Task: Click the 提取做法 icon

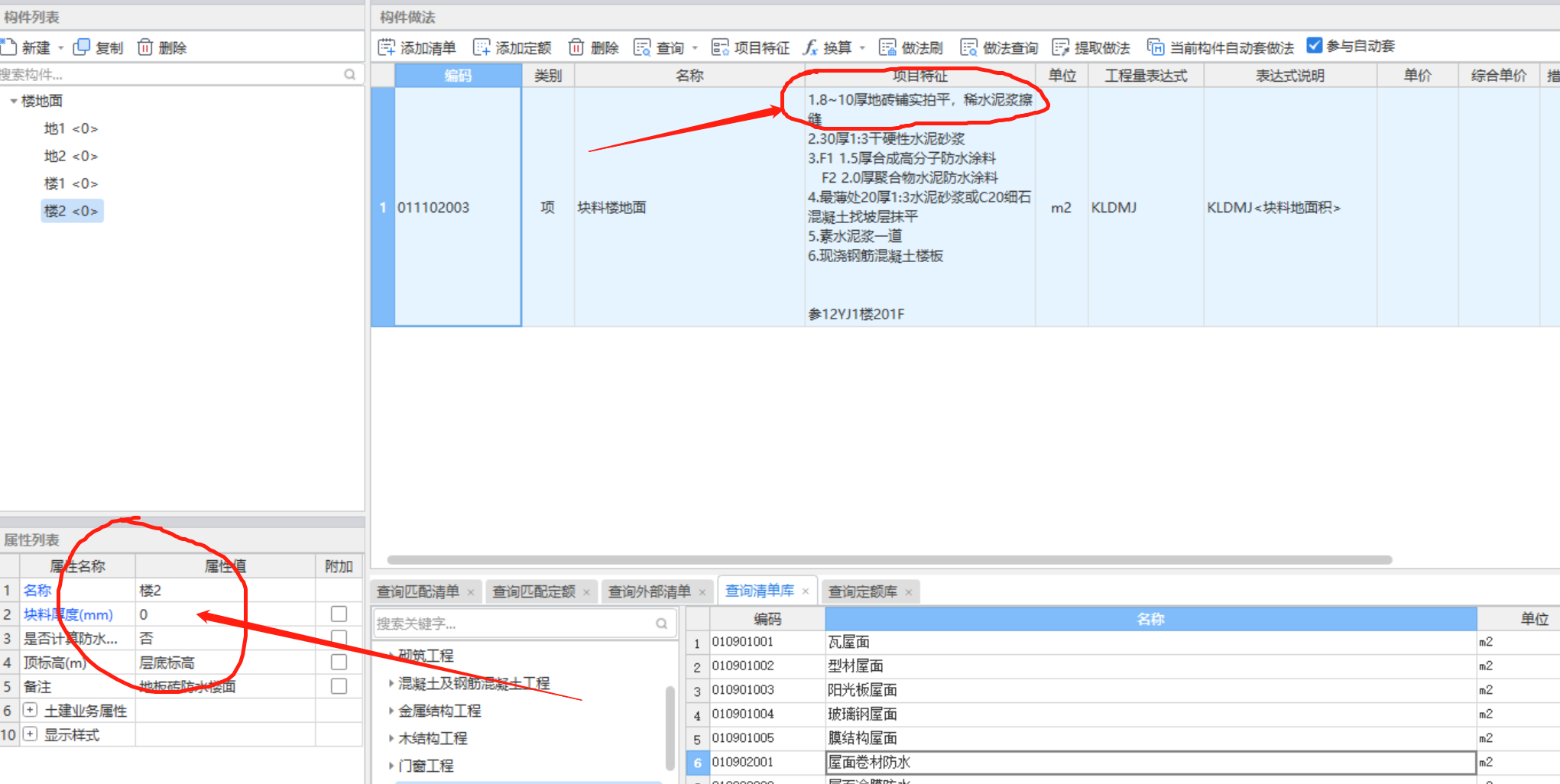Action: (1060, 47)
